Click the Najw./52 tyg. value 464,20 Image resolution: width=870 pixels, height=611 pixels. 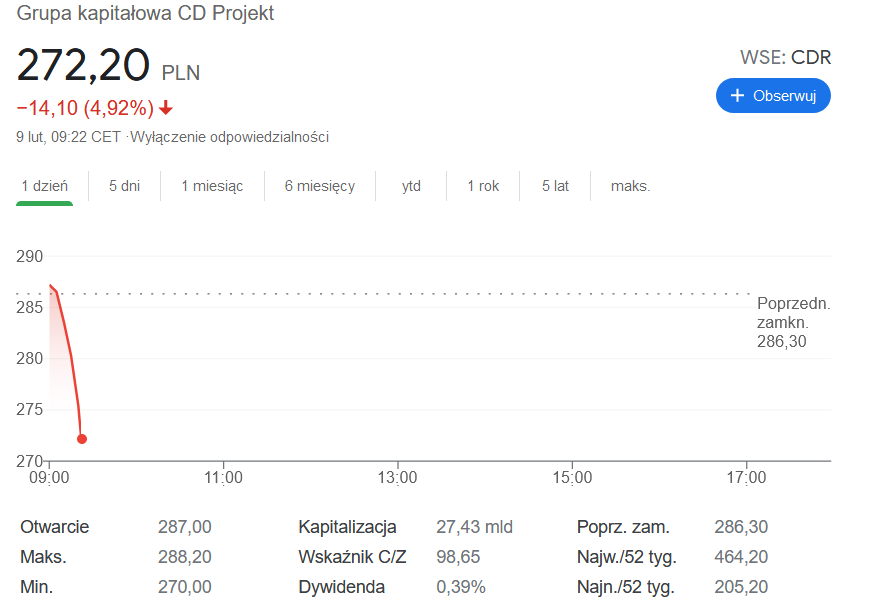[x=741, y=557]
